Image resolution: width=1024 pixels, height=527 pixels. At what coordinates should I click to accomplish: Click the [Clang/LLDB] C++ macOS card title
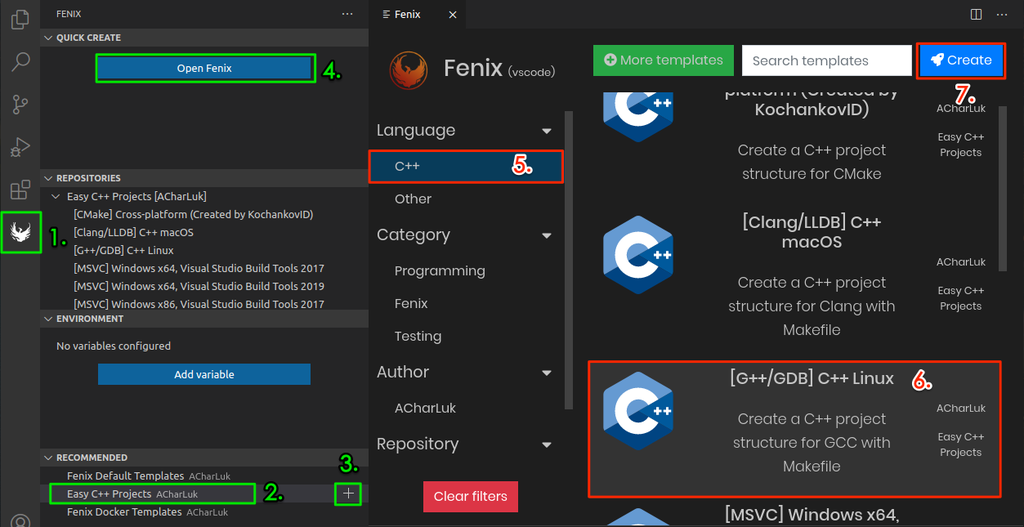pos(812,232)
